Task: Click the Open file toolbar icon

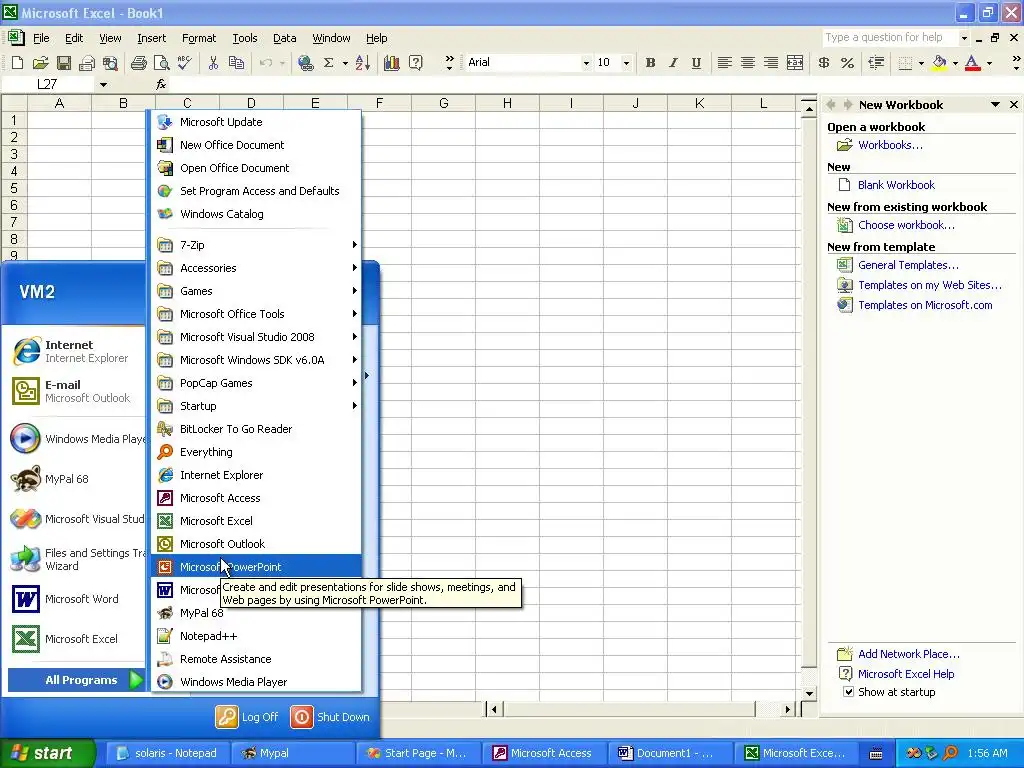Action: coord(40,63)
